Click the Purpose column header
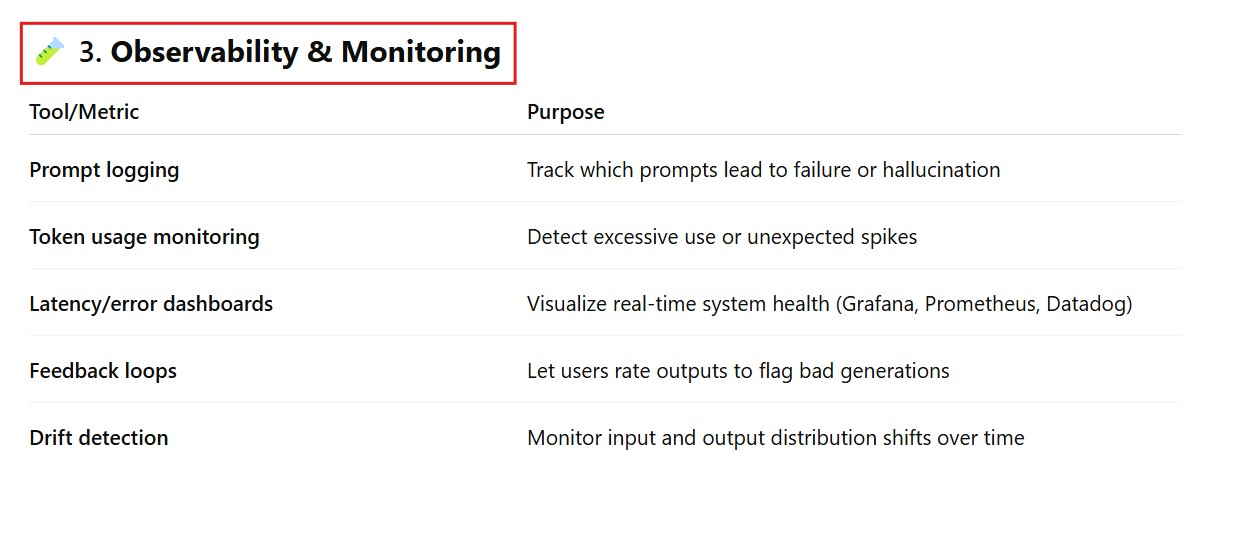Image resolution: width=1241 pixels, height=537 pixels. pyautogui.click(x=566, y=112)
